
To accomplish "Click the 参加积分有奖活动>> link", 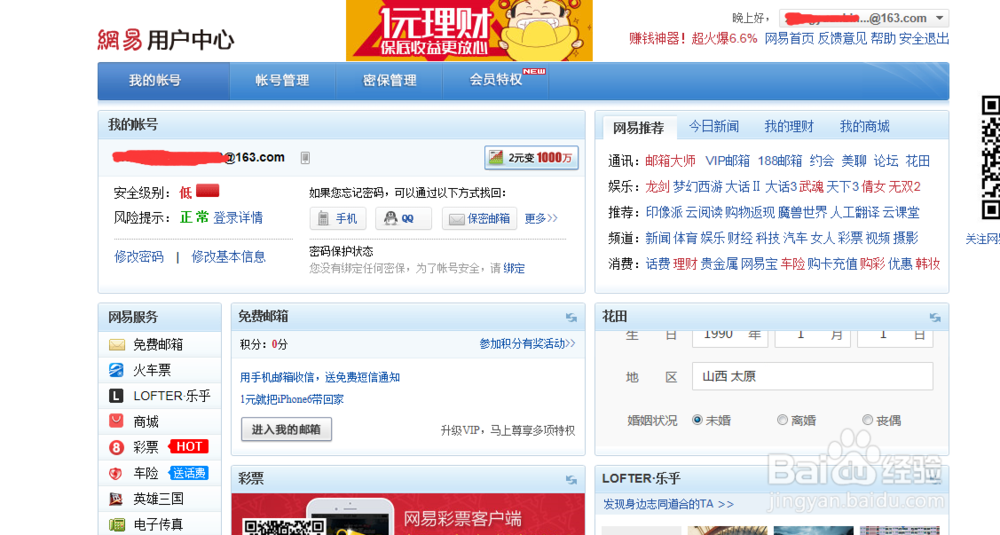I will click(x=527, y=344).
